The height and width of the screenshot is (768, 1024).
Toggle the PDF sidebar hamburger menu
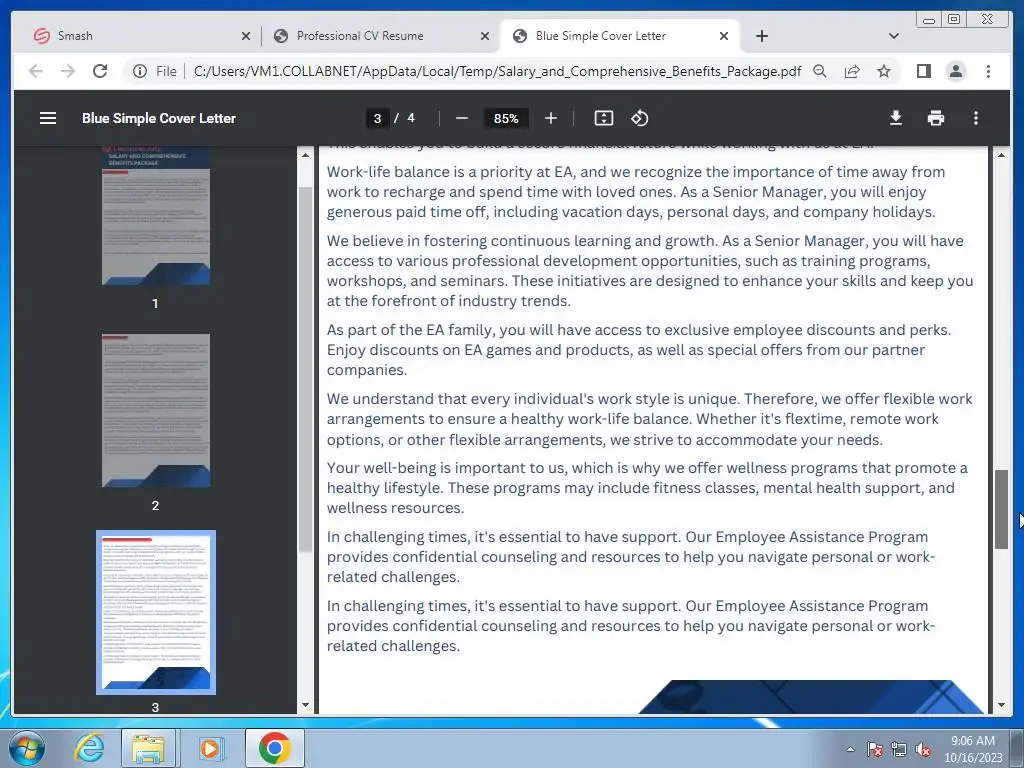coord(48,118)
